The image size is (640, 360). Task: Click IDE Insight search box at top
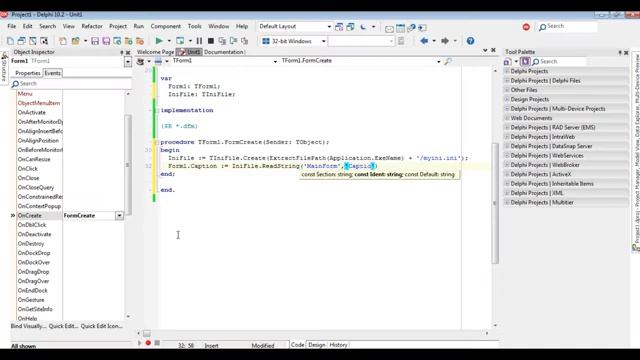point(567,27)
